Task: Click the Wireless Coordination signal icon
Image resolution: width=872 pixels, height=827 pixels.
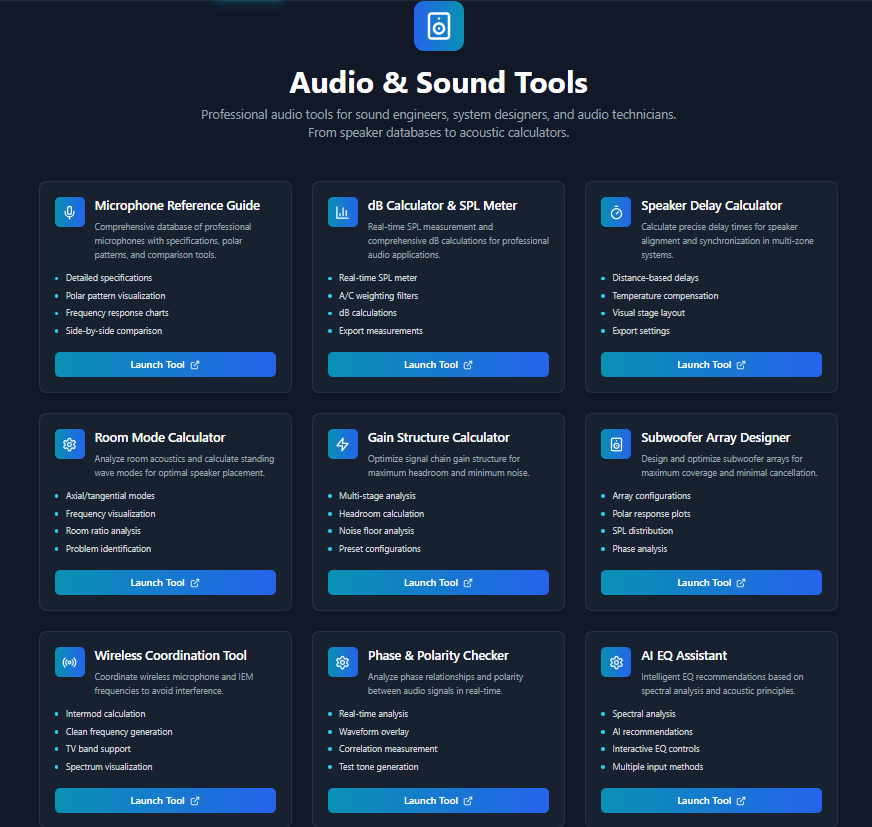Action: (69, 662)
